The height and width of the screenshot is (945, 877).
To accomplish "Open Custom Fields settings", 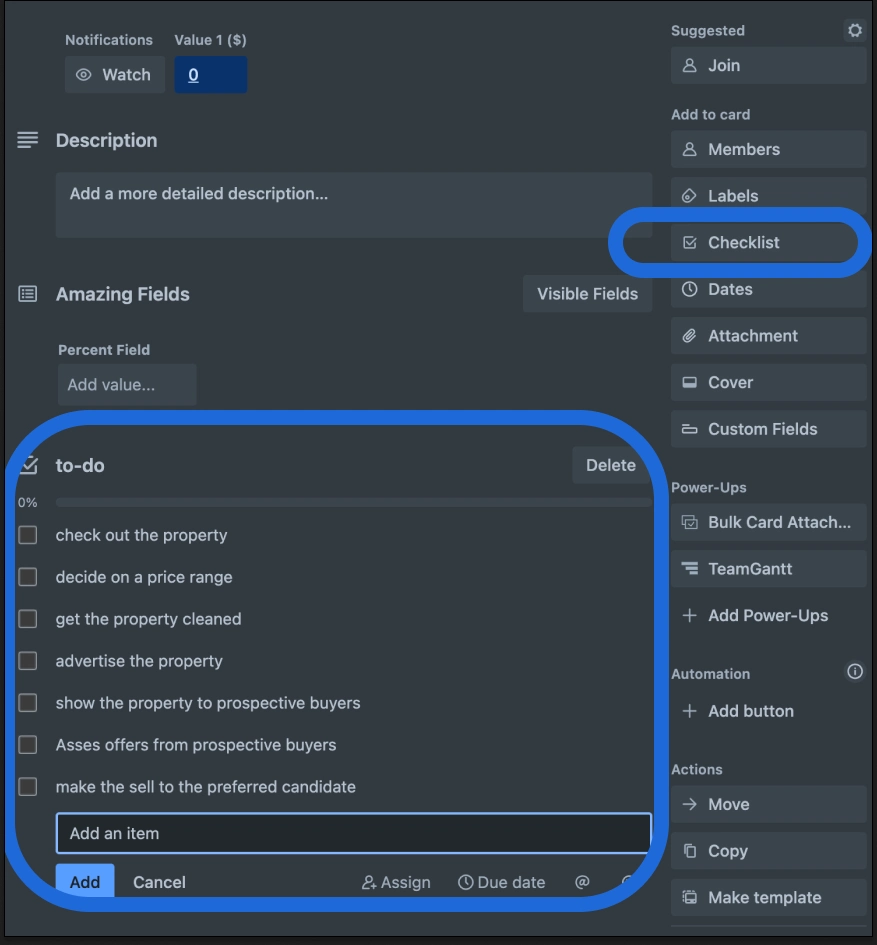I will [767, 428].
